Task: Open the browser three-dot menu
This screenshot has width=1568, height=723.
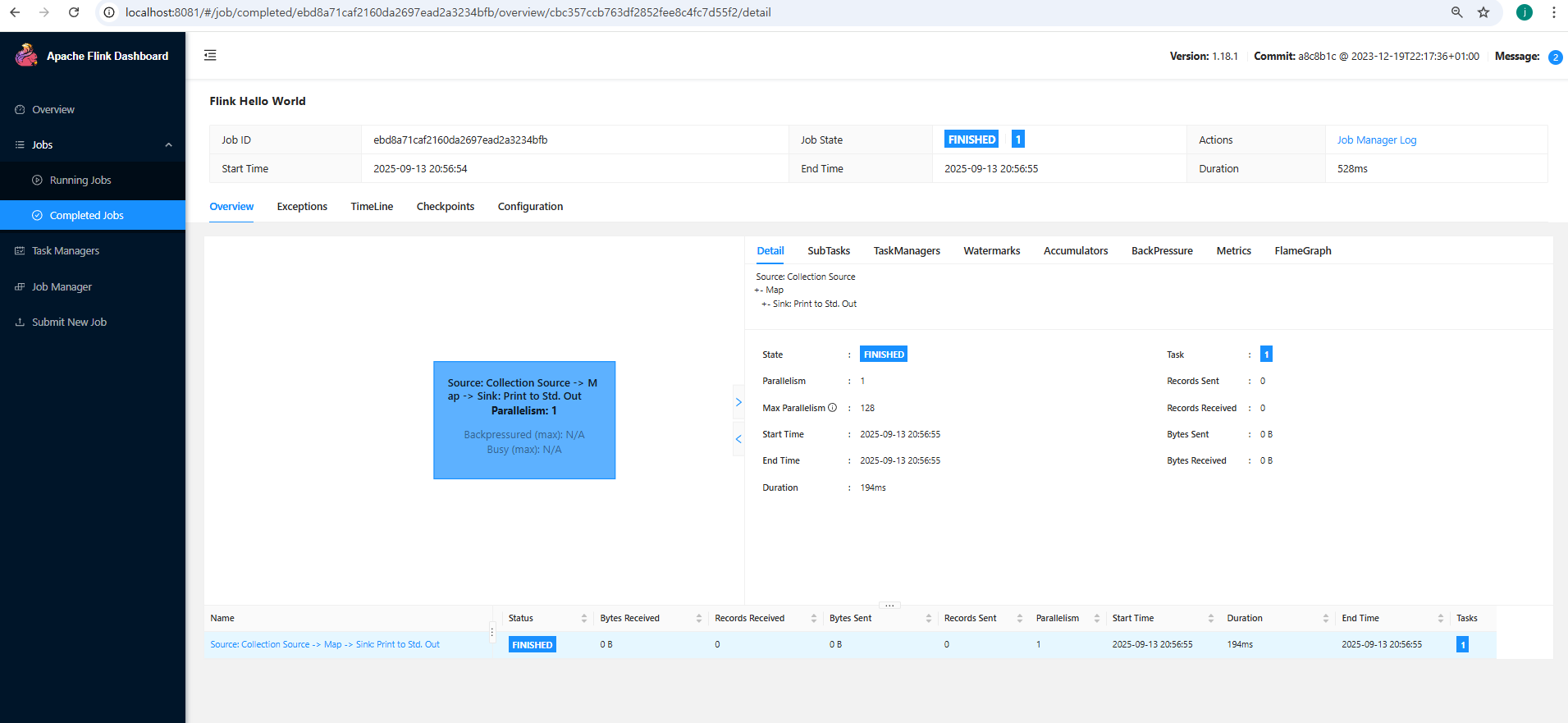Action: 1553,12
